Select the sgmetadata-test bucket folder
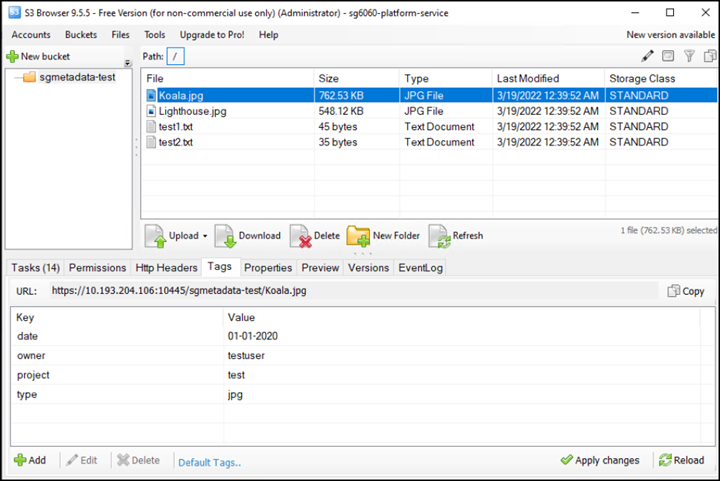 pyautogui.click(x=69, y=77)
